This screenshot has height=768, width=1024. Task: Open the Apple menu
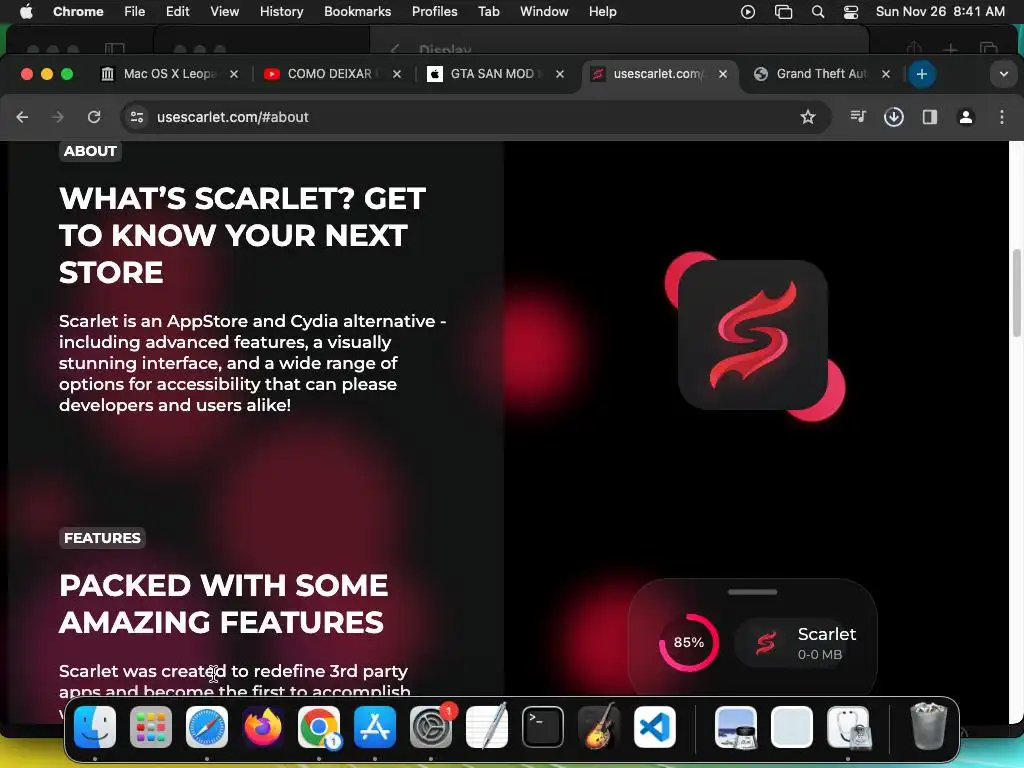point(26,11)
